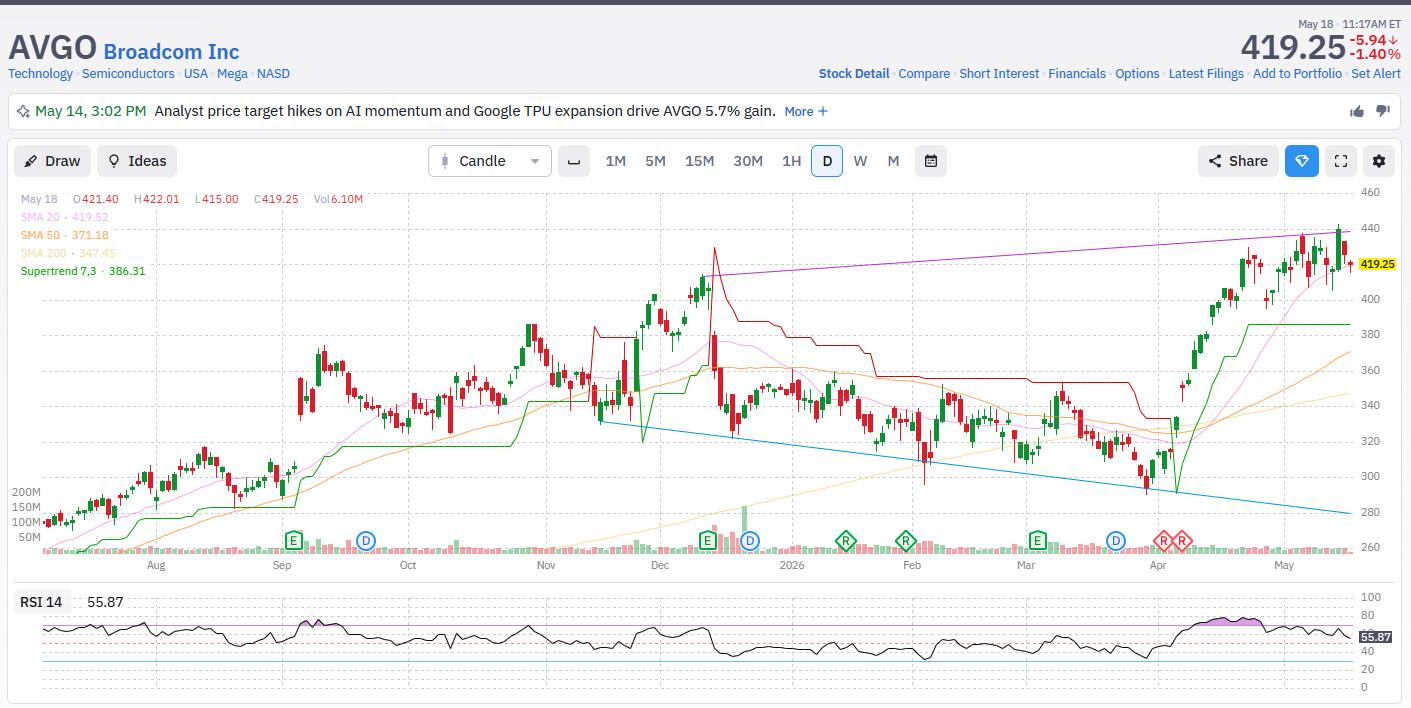The image size is (1411, 708).
Task: Open the Mega market cap link
Action: 232,74
